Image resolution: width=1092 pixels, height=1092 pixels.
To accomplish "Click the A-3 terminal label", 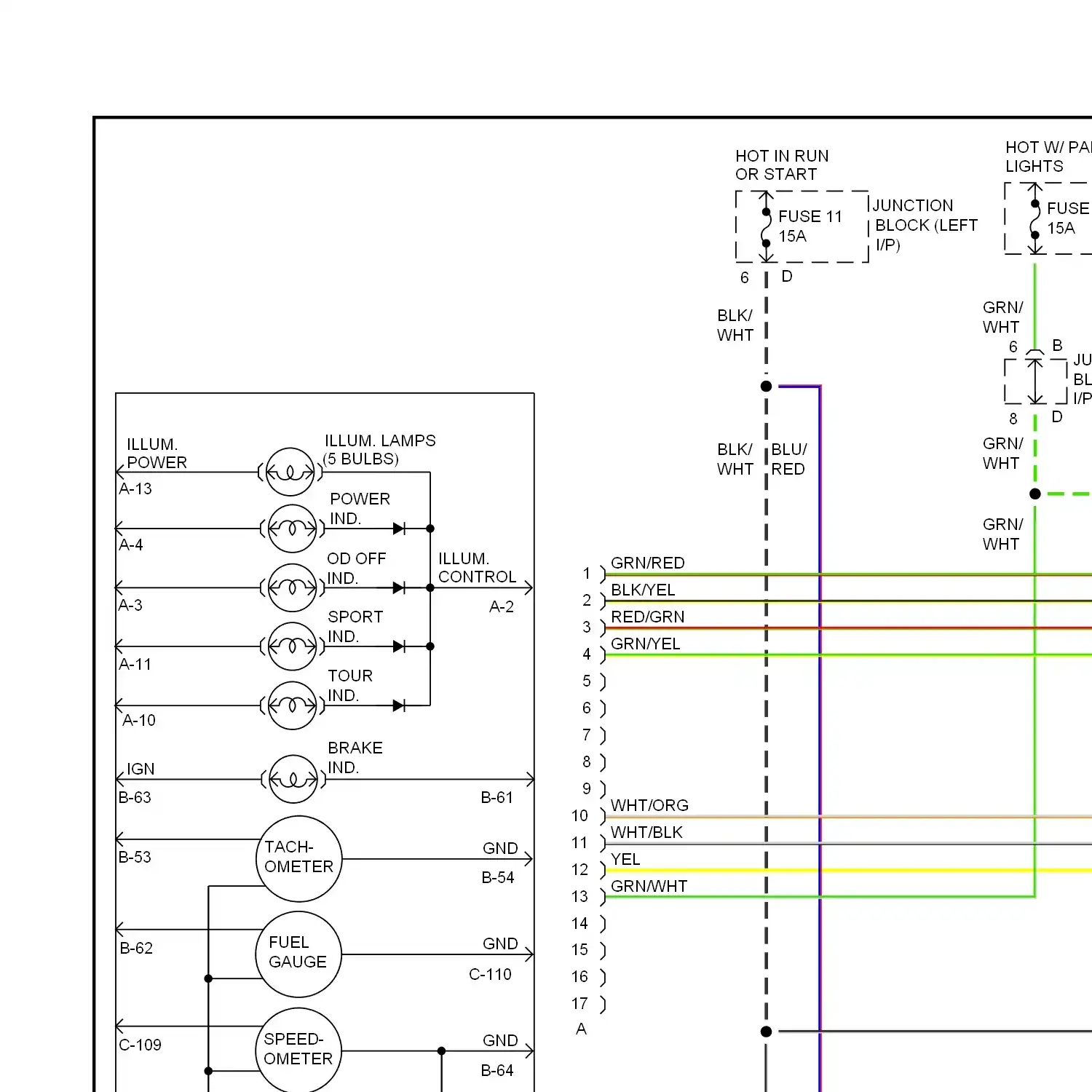I will coord(131,606).
